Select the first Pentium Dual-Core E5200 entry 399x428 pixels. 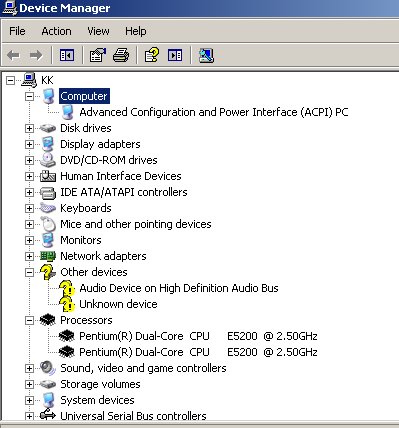tap(198, 336)
